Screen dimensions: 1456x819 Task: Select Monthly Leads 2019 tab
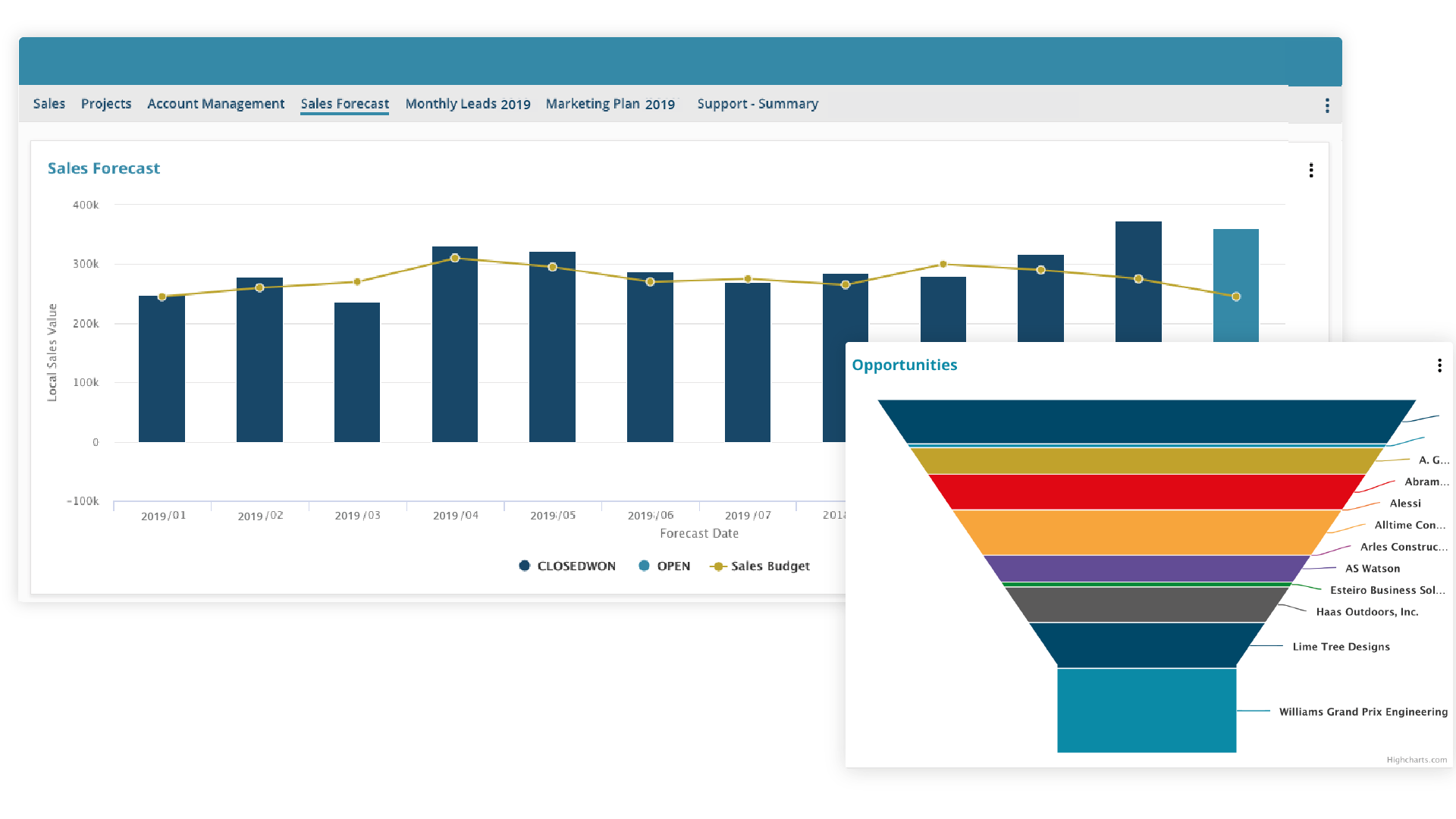pos(467,104)
